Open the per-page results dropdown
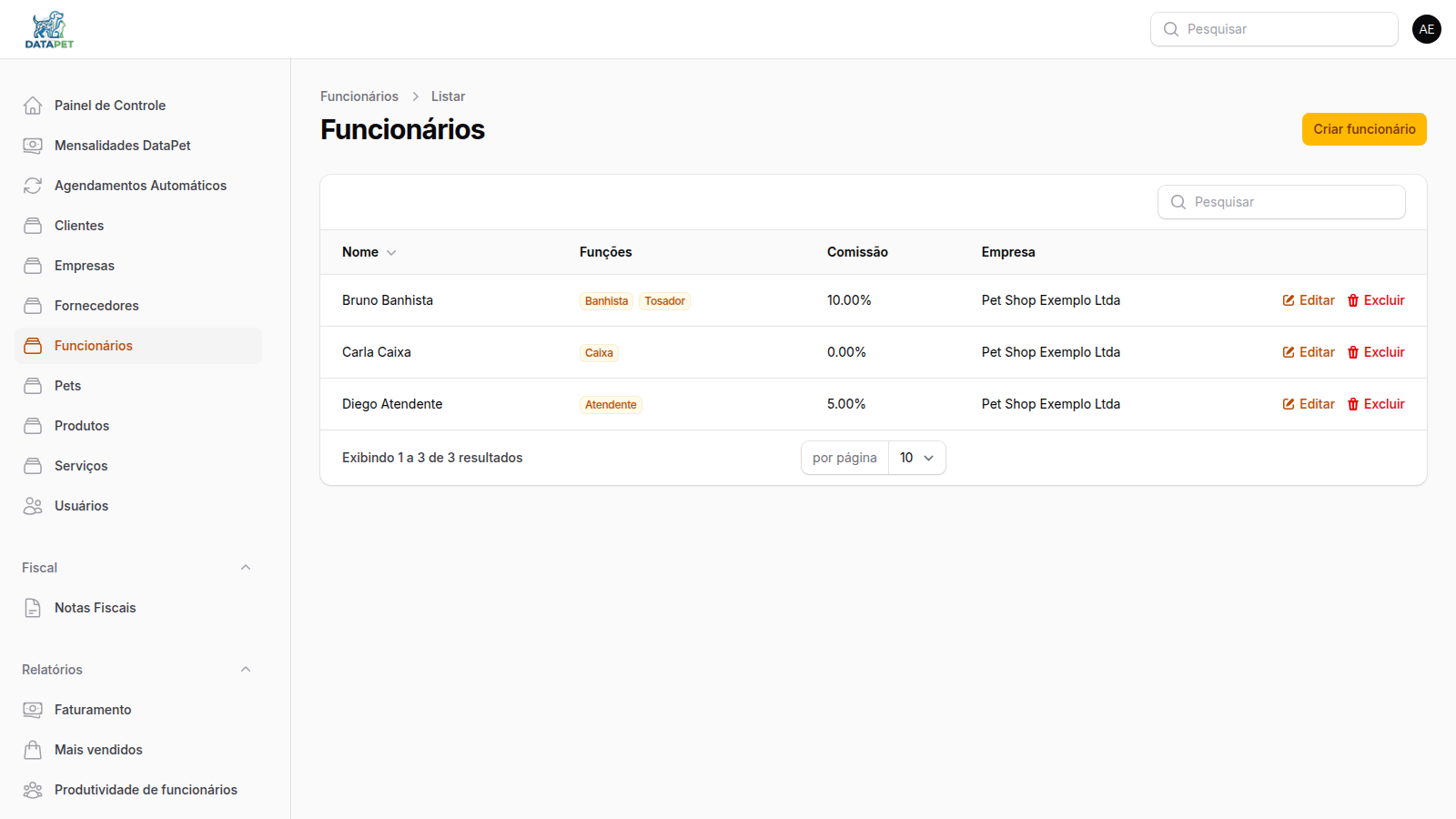The height and width of the screenshot is (819, 1456). pyautogui.click(x=917, y=458)
